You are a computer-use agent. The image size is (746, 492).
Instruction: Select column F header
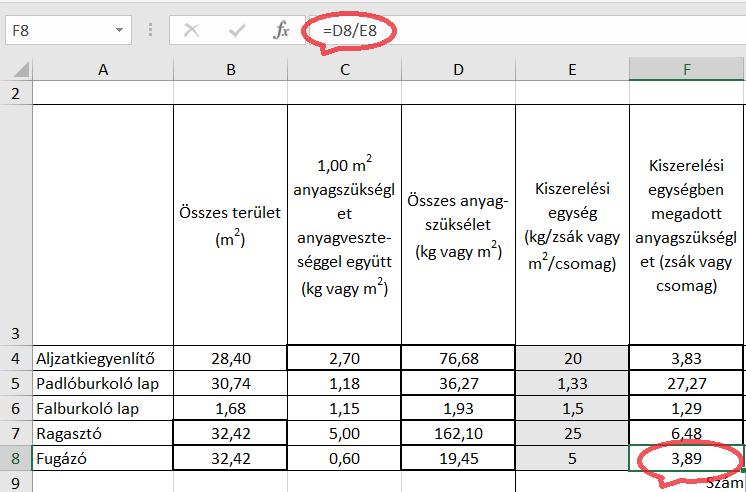[687, 70]
